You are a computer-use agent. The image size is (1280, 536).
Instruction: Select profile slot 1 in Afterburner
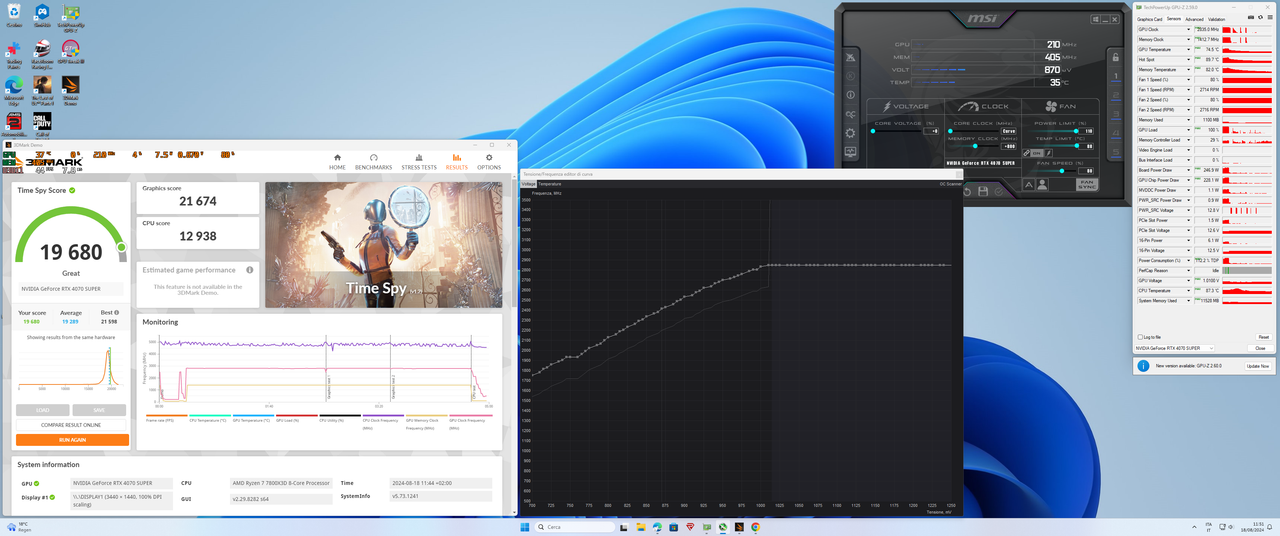[1116, 77]
